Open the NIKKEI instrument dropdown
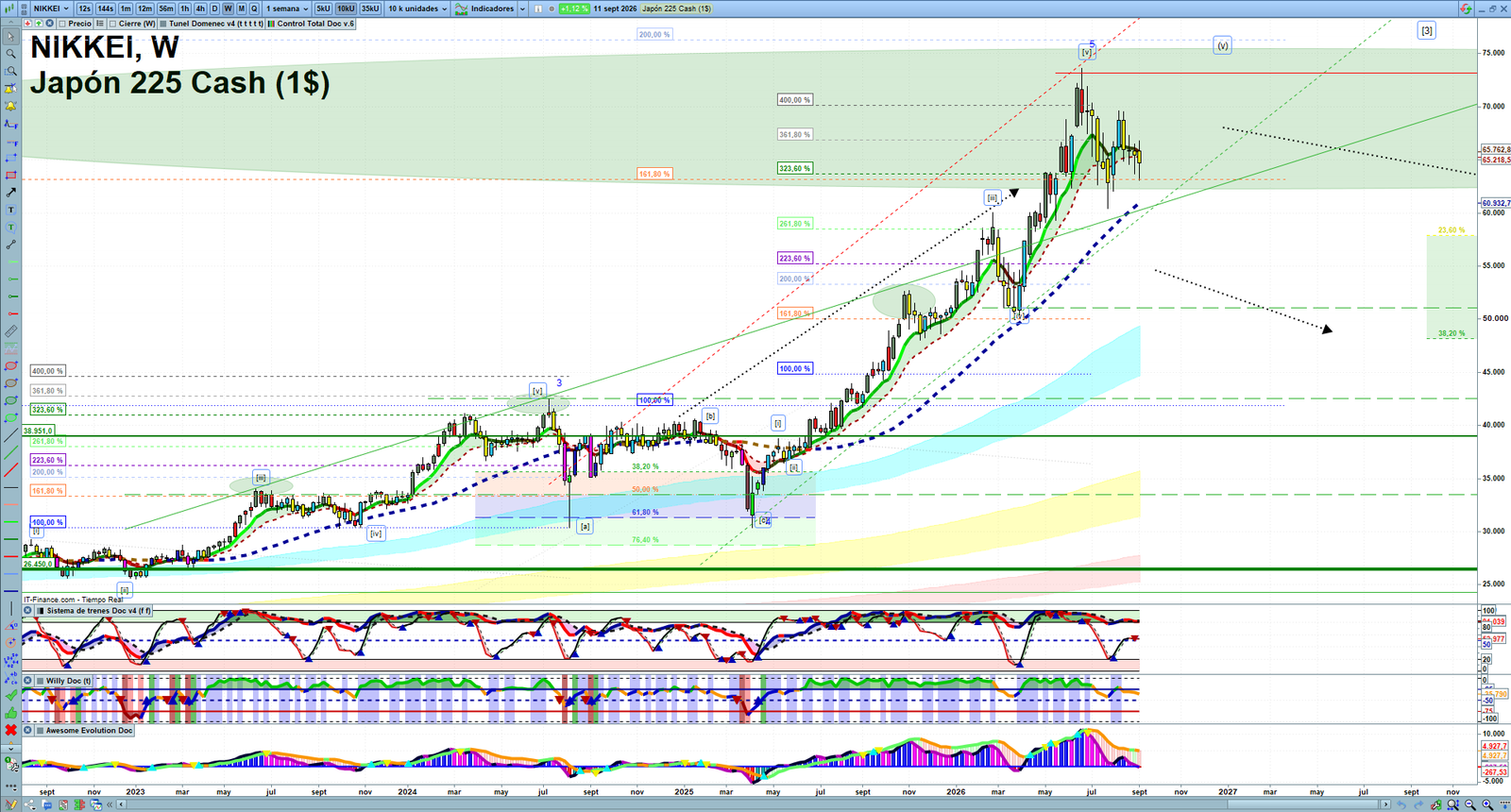The height and width of the screenshot is (812, 1511). tap(51, 8)
